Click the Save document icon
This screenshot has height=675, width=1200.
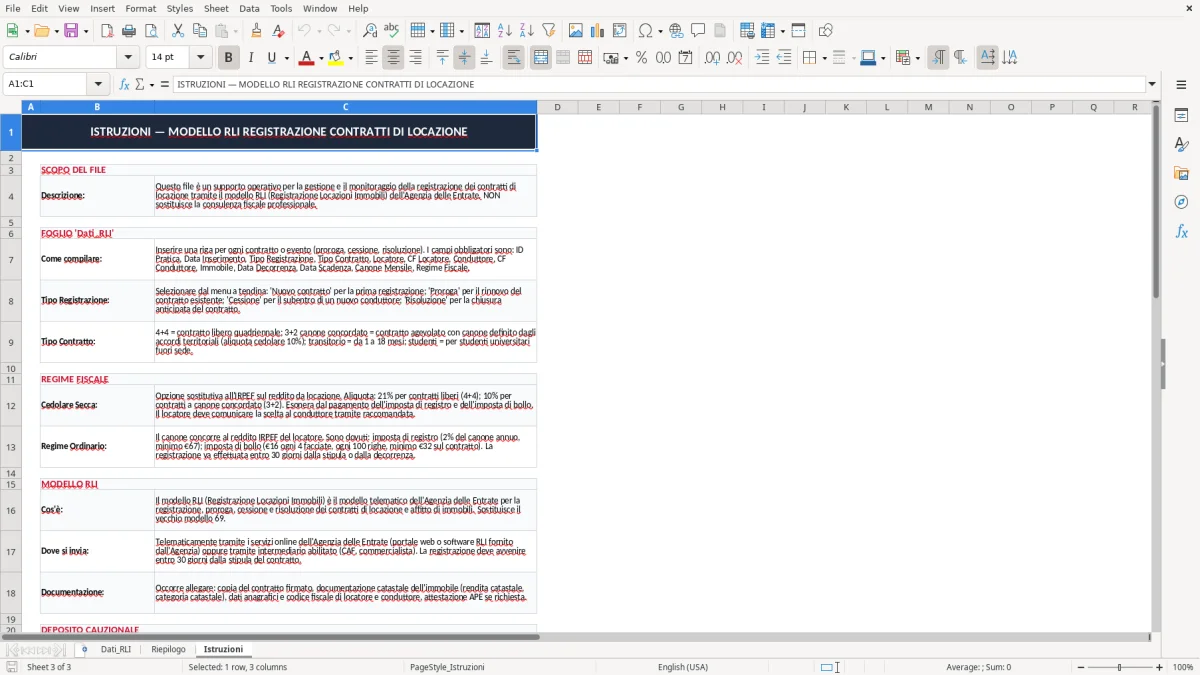(71, 31)
